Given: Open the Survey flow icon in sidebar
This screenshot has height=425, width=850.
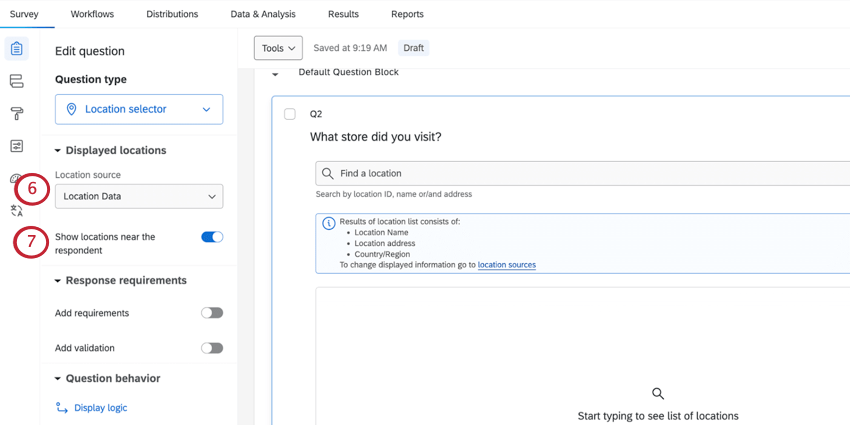Looking at the screenshot, I should (16, 81).
